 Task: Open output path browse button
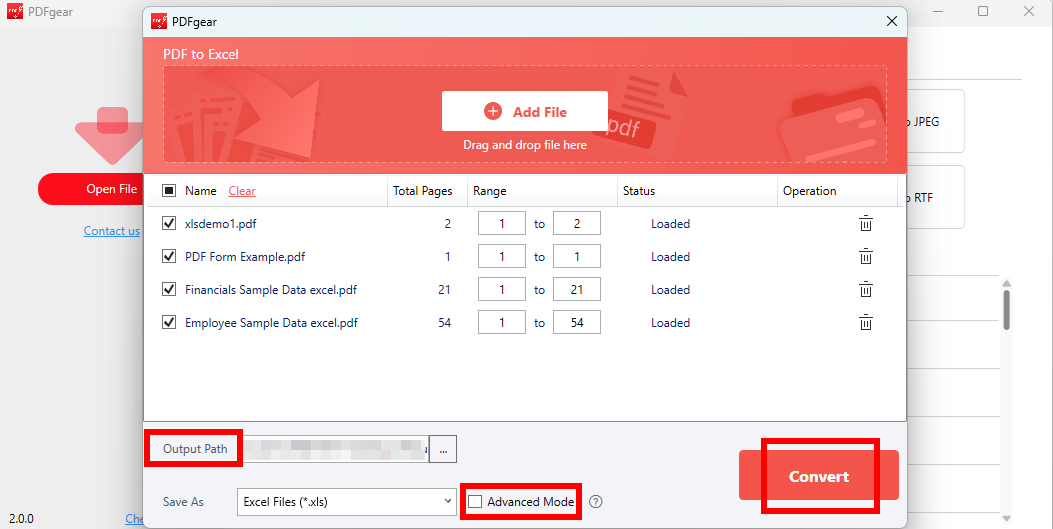[x=443, y=449]
